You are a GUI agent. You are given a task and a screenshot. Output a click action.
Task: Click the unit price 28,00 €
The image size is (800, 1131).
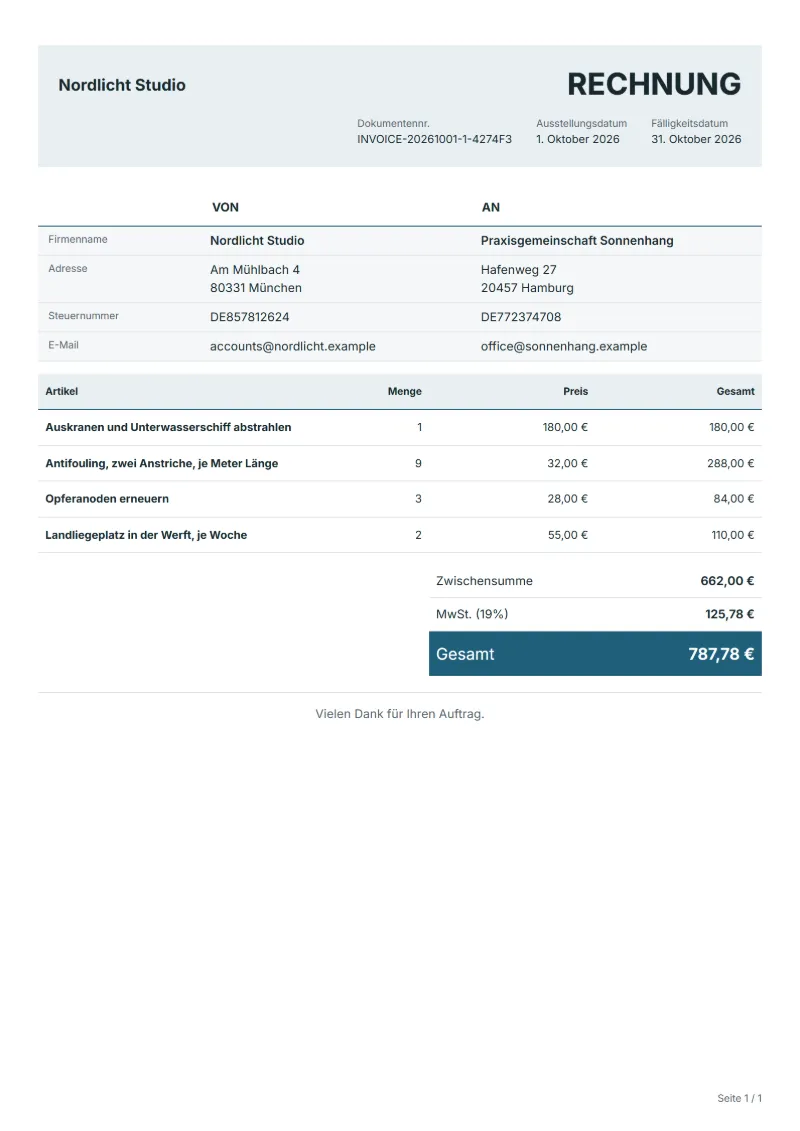[568, 499]
